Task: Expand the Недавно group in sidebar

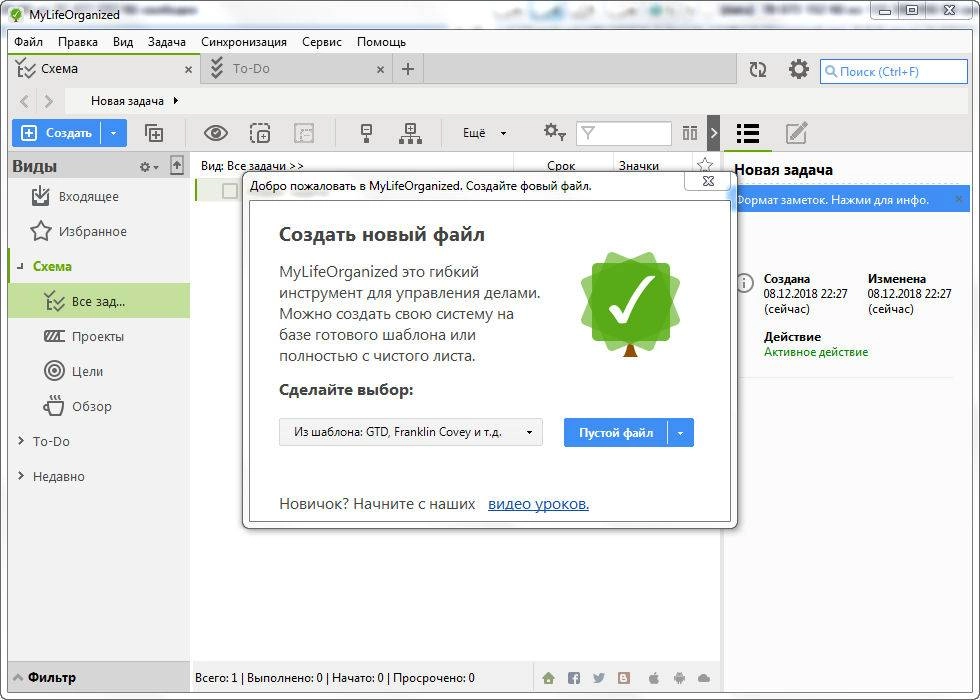Action: coord(21,476)
